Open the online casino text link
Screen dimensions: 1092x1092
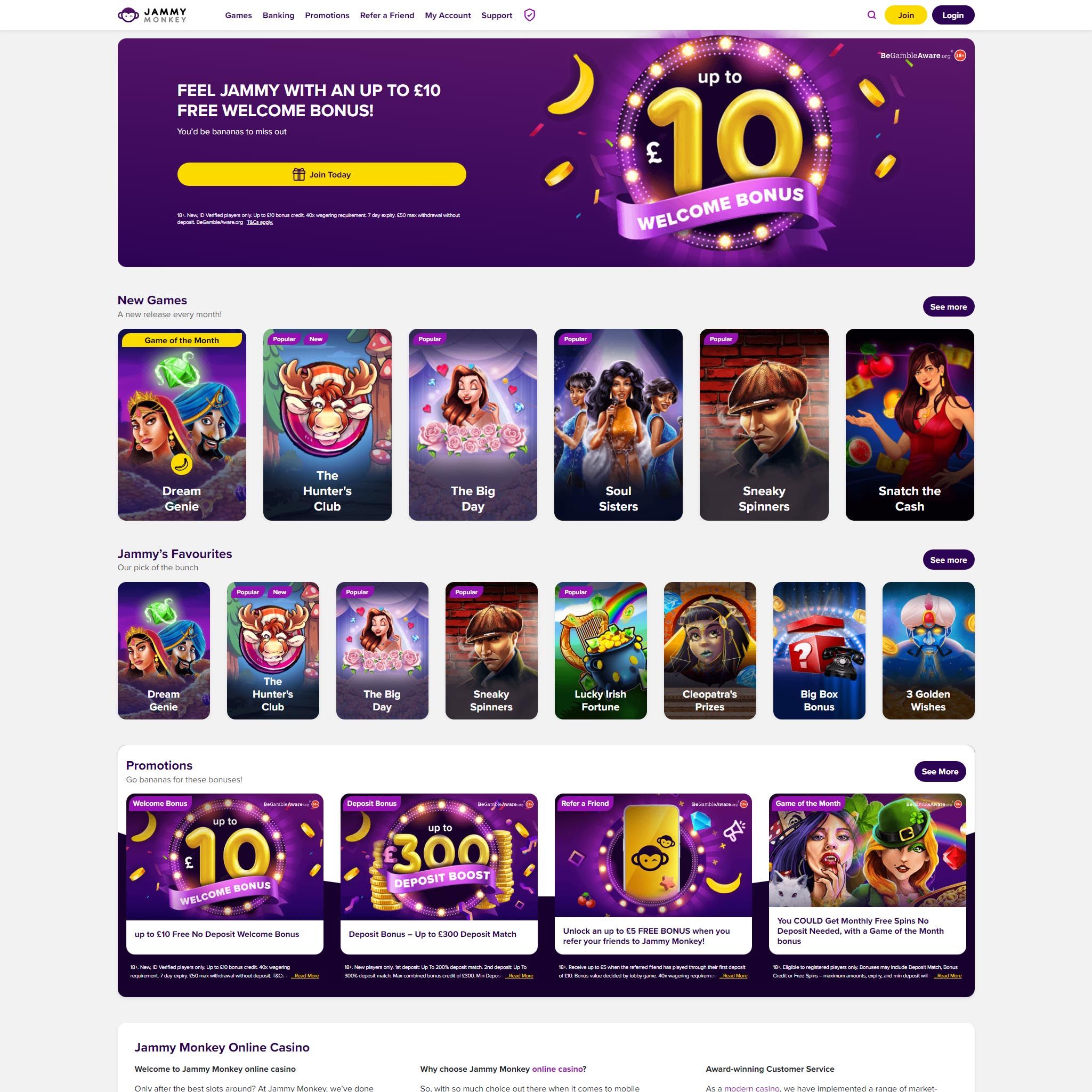[x=556, y=1069]
